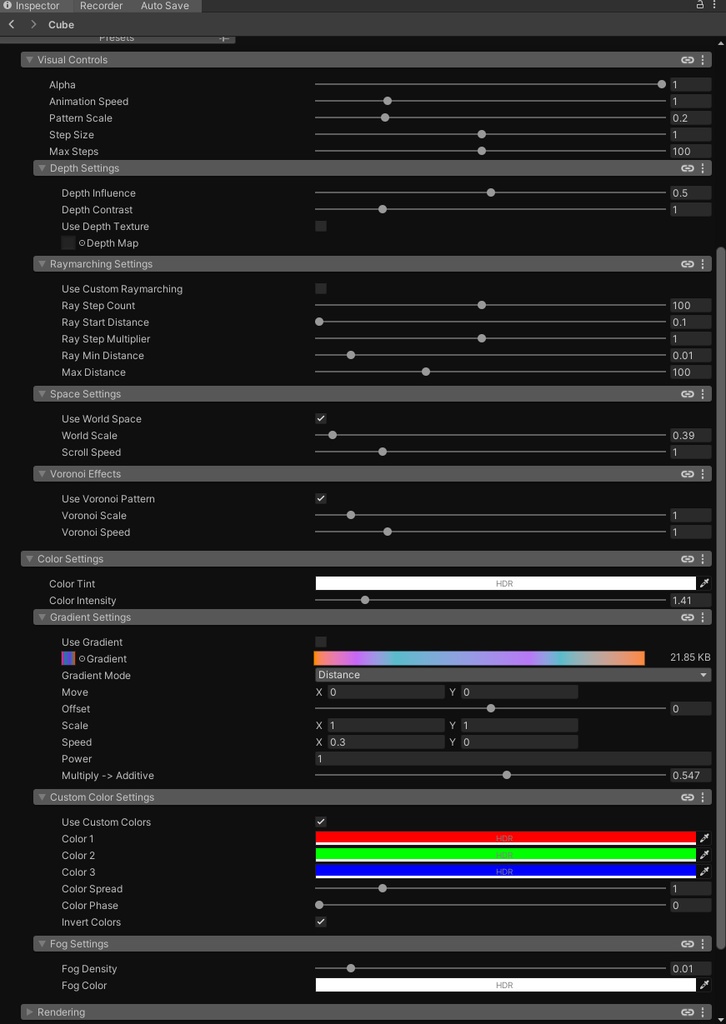Open Voronoi Effects three-dot menu
This screenshot has height=1024, width=726.
pos(702,473)
